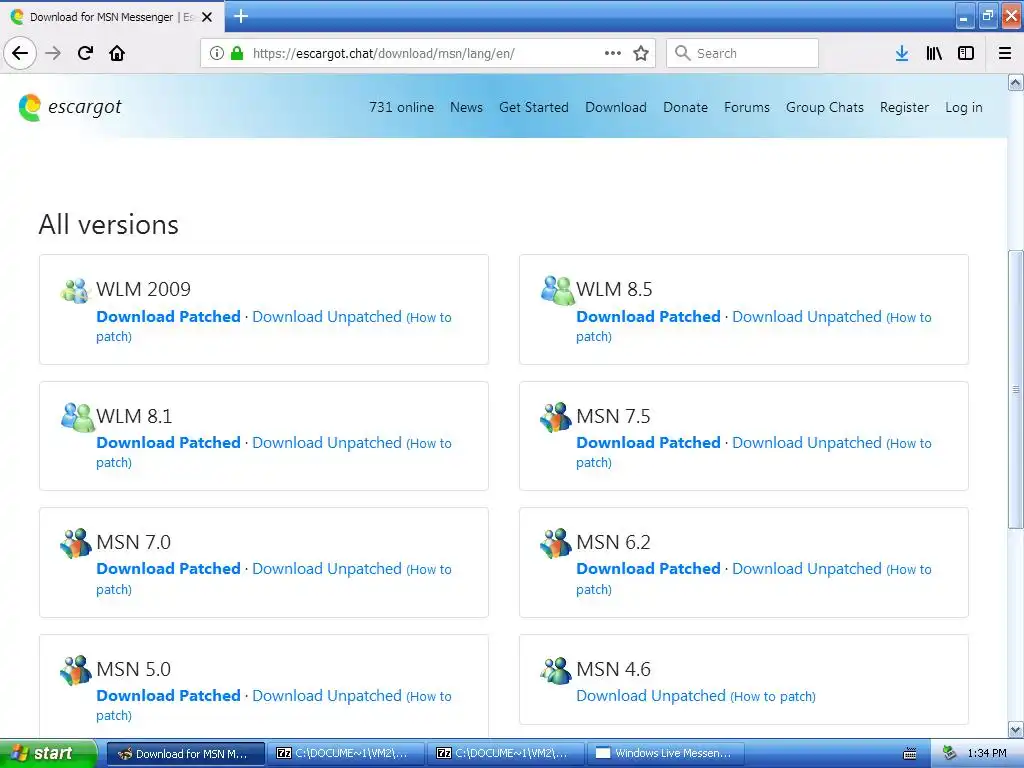Bookmark this page with the star
The width and height of the screenshot is (1024, 768).
tap(641, 53)
